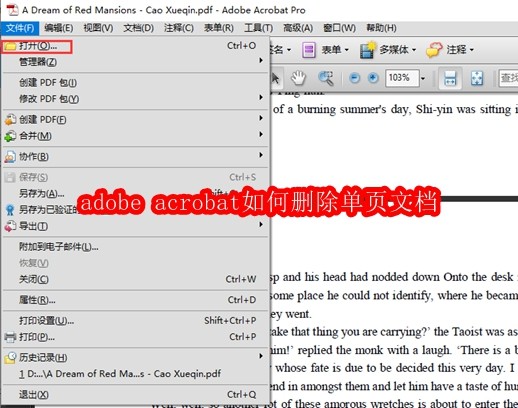The height and width of the screenshot is (408, 518).
Task: Choose the Select arrow tool
Action: coord(275,78)
